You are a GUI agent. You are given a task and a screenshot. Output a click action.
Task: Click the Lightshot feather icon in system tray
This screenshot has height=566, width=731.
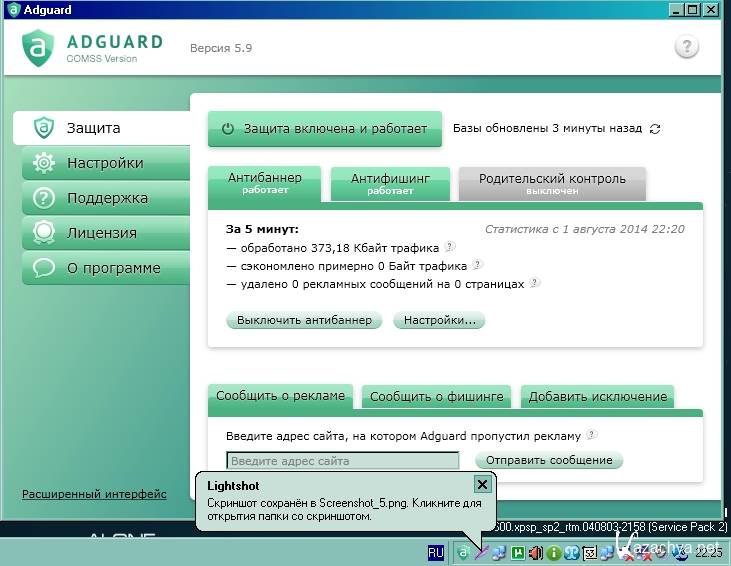[x=481, y=552]
